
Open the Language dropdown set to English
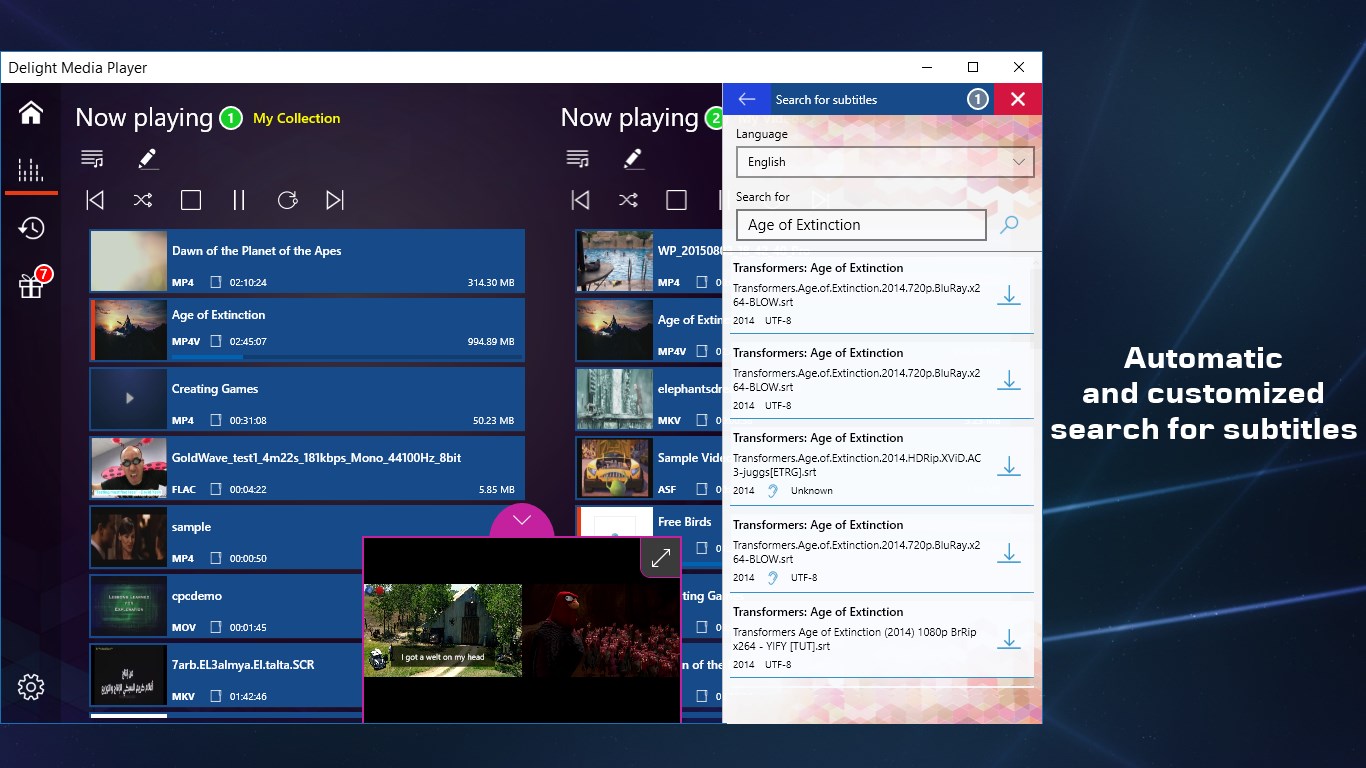pos(884,162)
